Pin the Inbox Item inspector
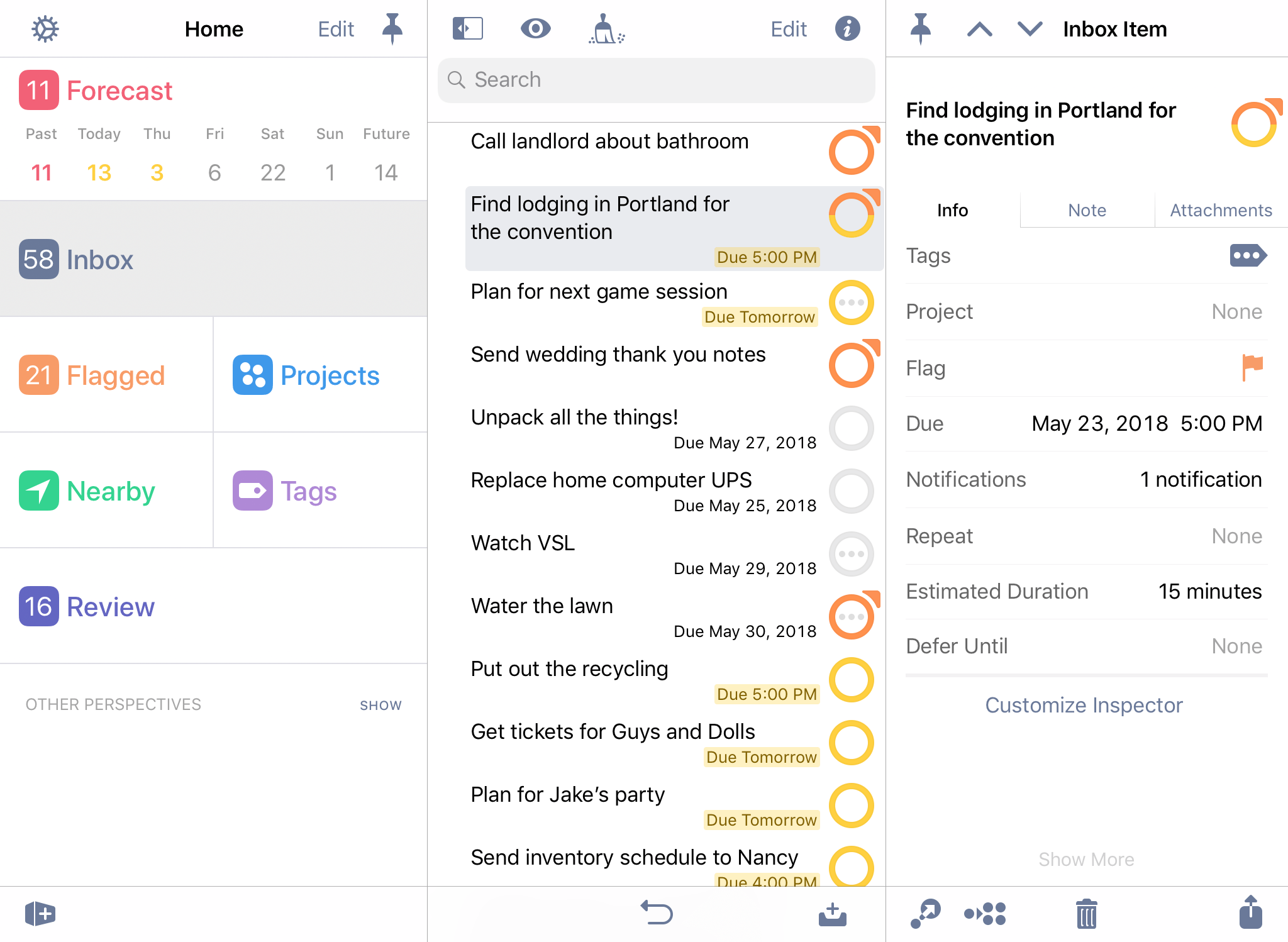This screenshot has width=1288, height=942. (920, 29)
